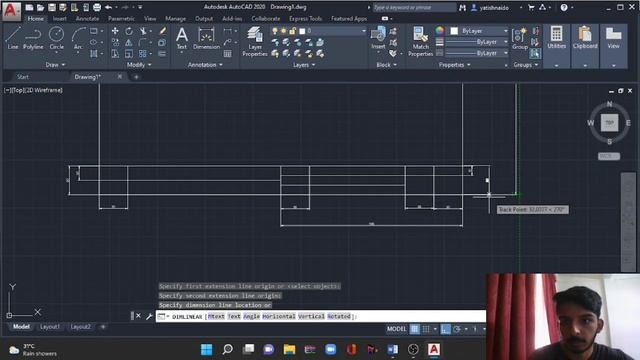Toggle ortho mode in status bar

coord(445,329)
